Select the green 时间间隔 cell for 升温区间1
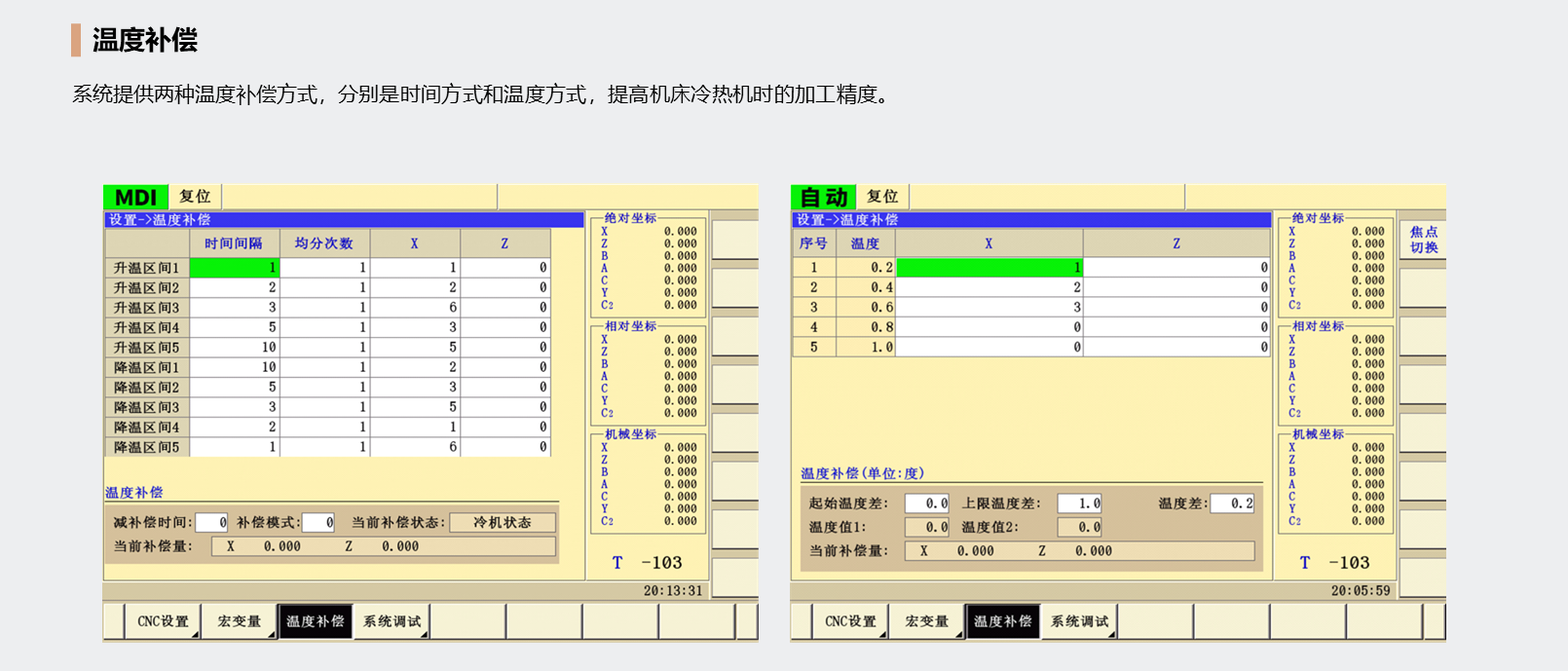 tap(234, 268)
